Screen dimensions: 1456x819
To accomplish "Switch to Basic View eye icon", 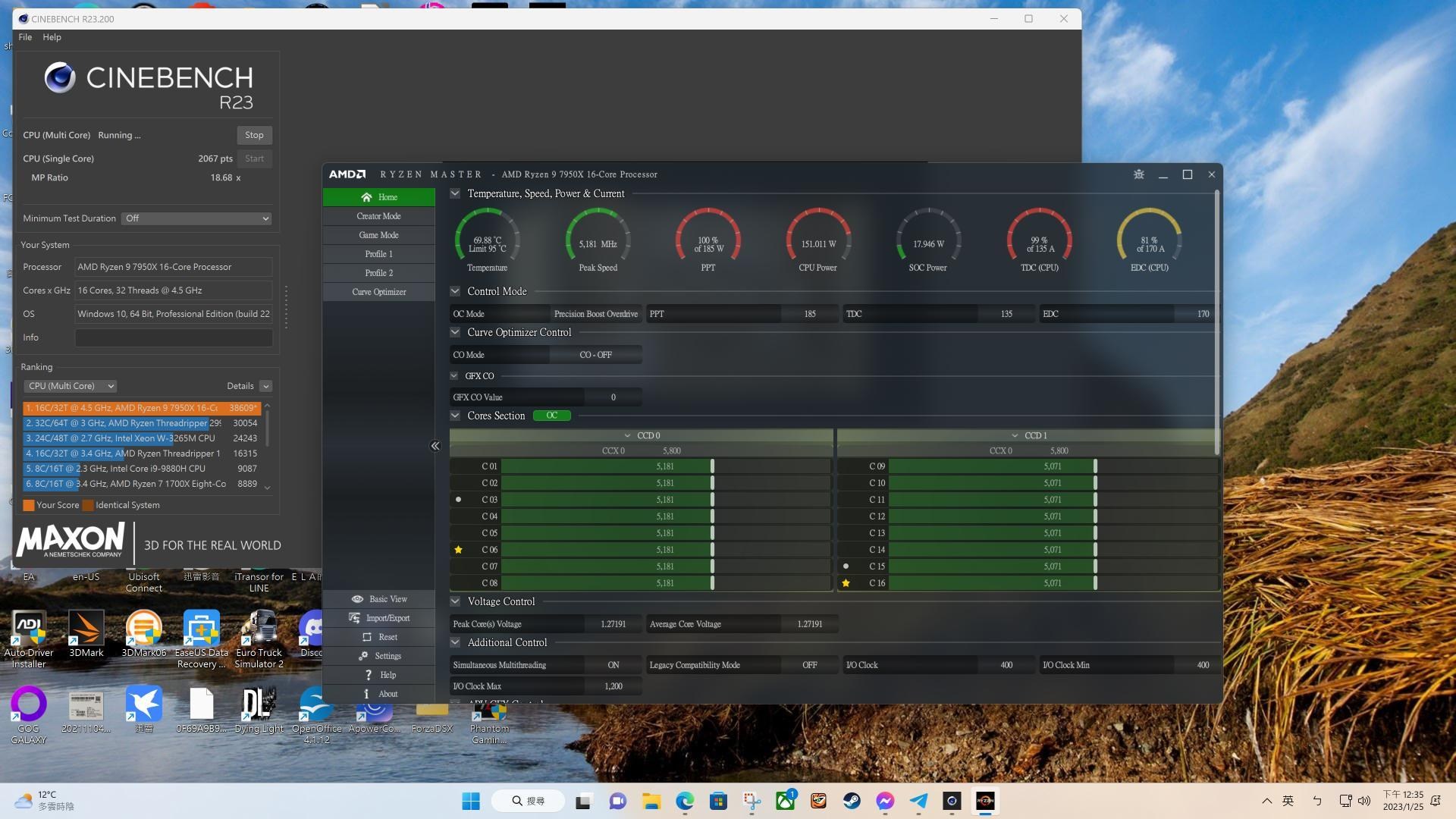I will point(357,599).
